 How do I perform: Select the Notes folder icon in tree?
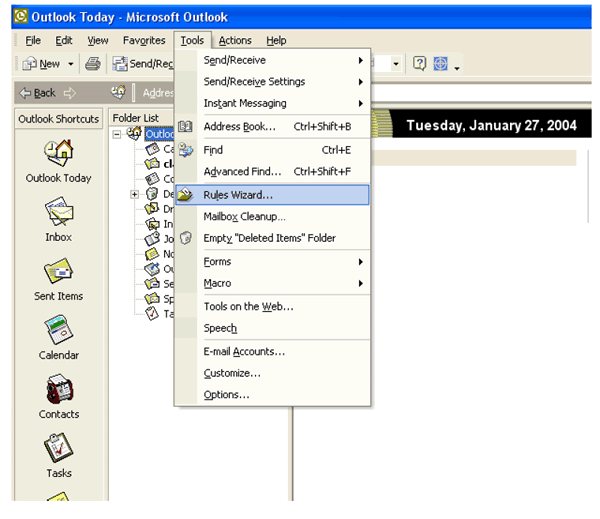pyautogui.click(x=152, y=253)
